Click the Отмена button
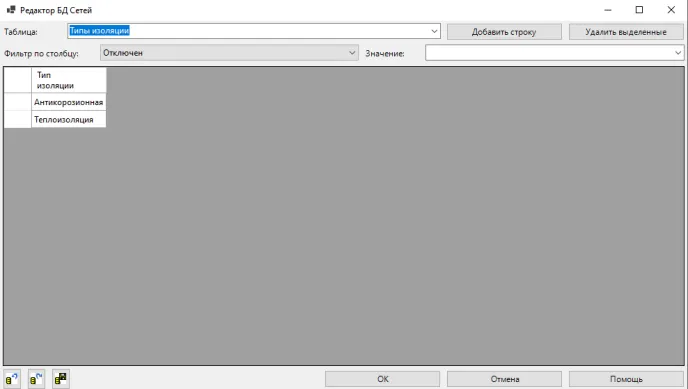This screenshot has width=688, height=389. tap(505, 379)
